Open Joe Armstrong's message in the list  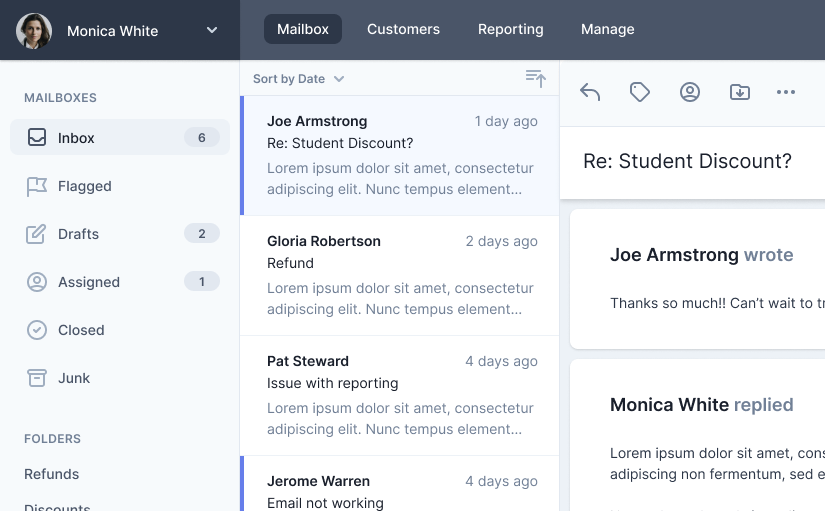(400, 155)
